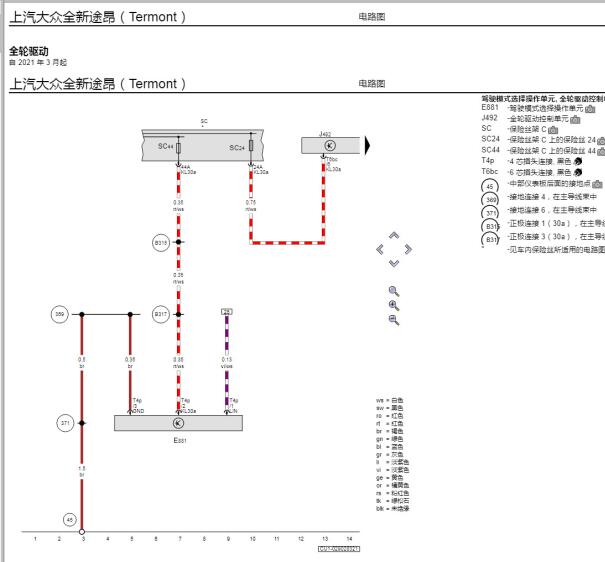
Task: Open the camera image for E881
Action: 590,109
